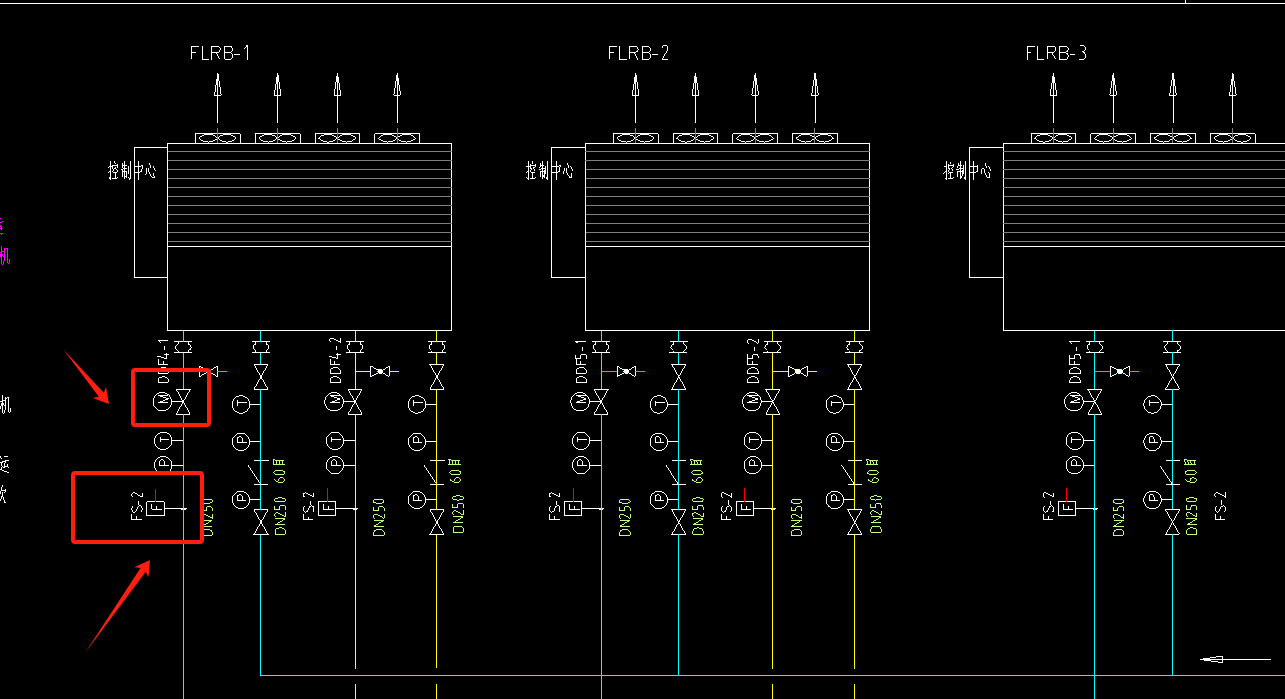
Task: Click the FS-2 label beside DDF4-2's flow switch
Action: point(309,506)
